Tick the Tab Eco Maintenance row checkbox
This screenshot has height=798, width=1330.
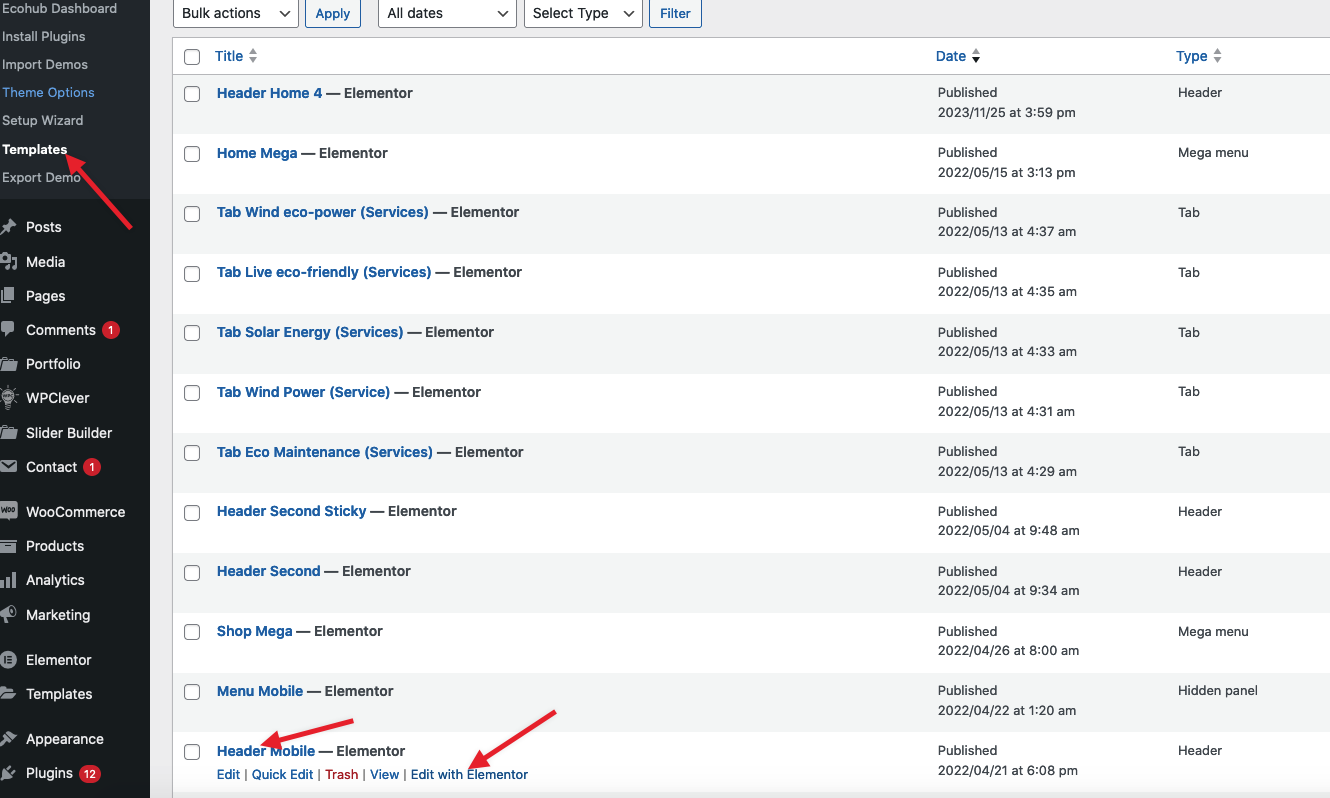click(192, 453)
